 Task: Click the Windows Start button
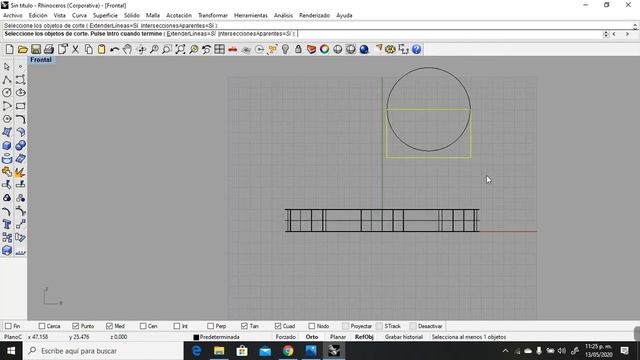click(11, 351)
